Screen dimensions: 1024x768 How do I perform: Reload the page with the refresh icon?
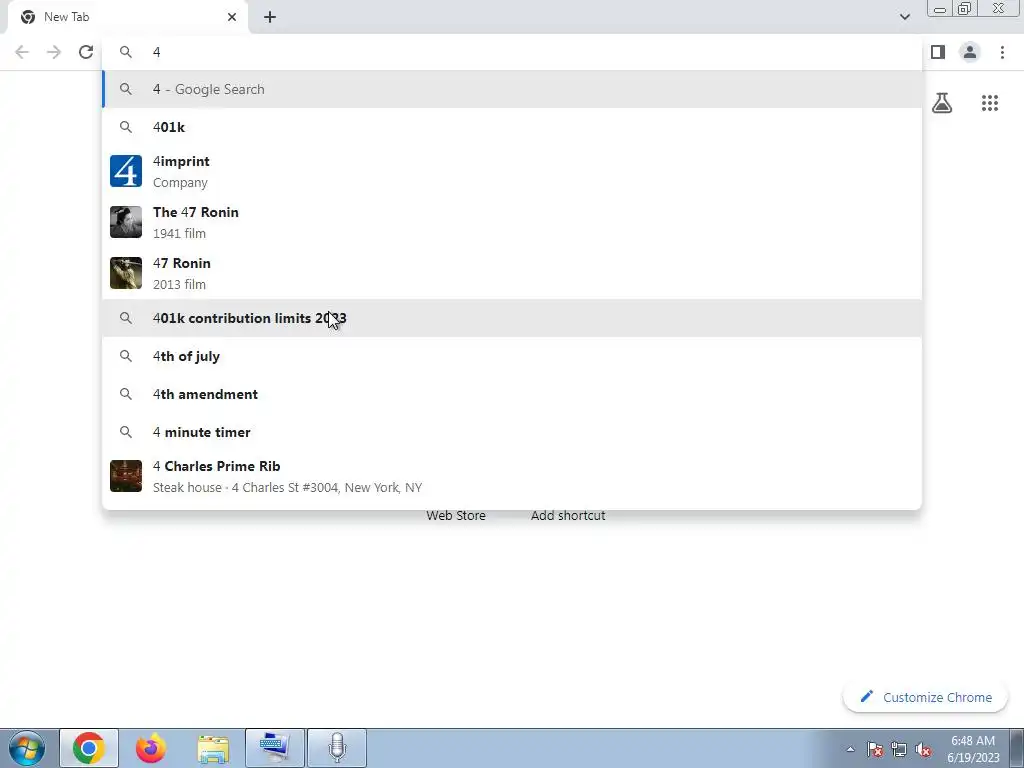coord(86,52)
